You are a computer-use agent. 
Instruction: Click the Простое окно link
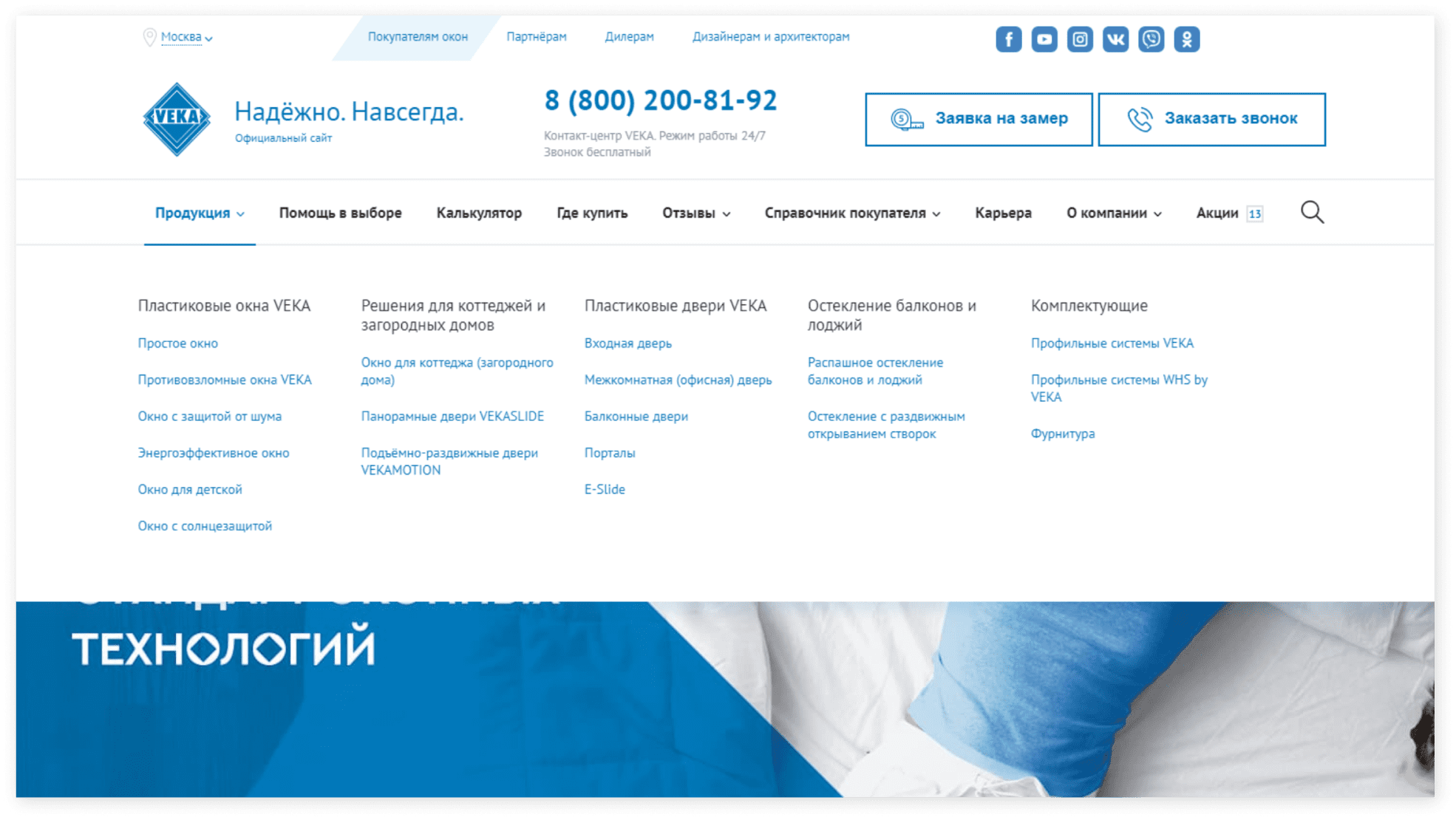coord(178,343)
